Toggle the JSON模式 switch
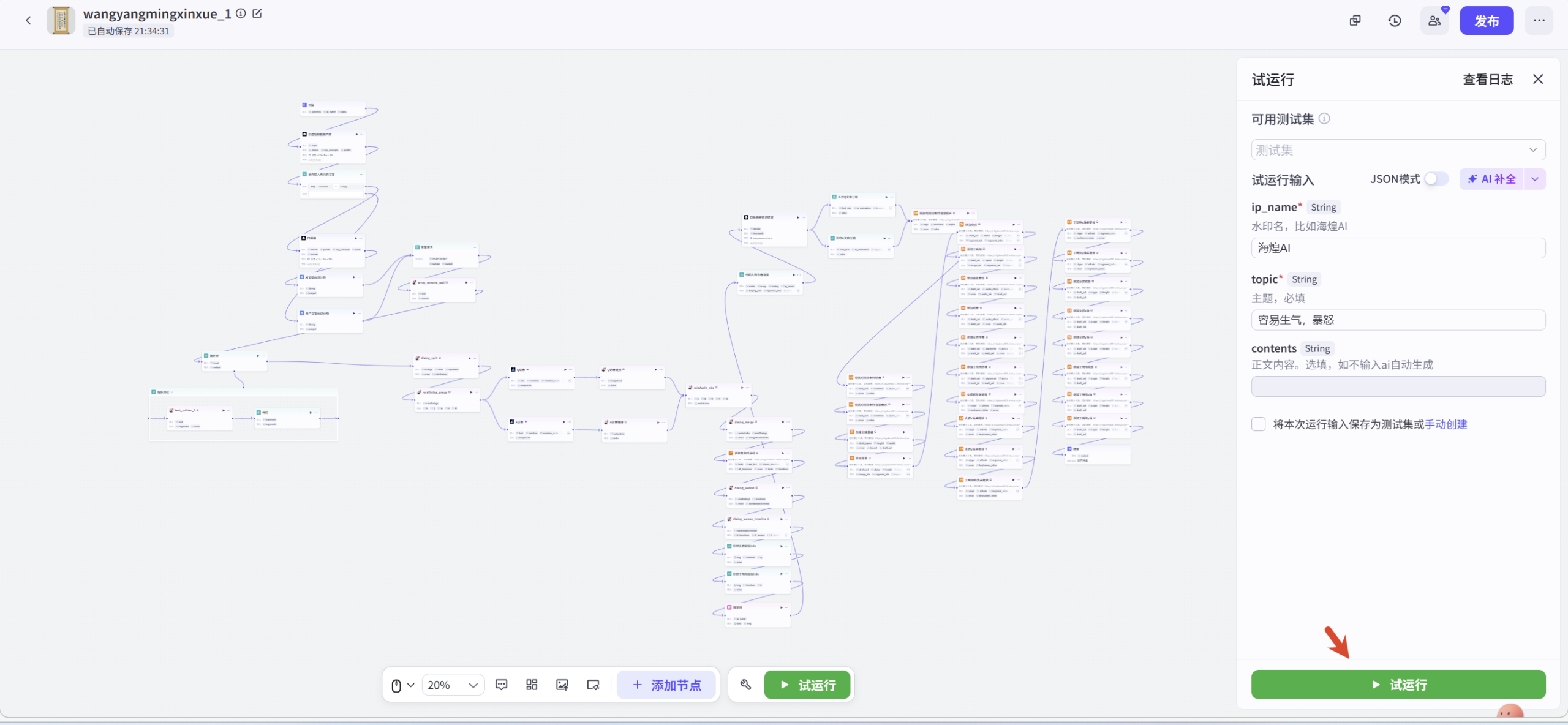 pos(1436,179)
